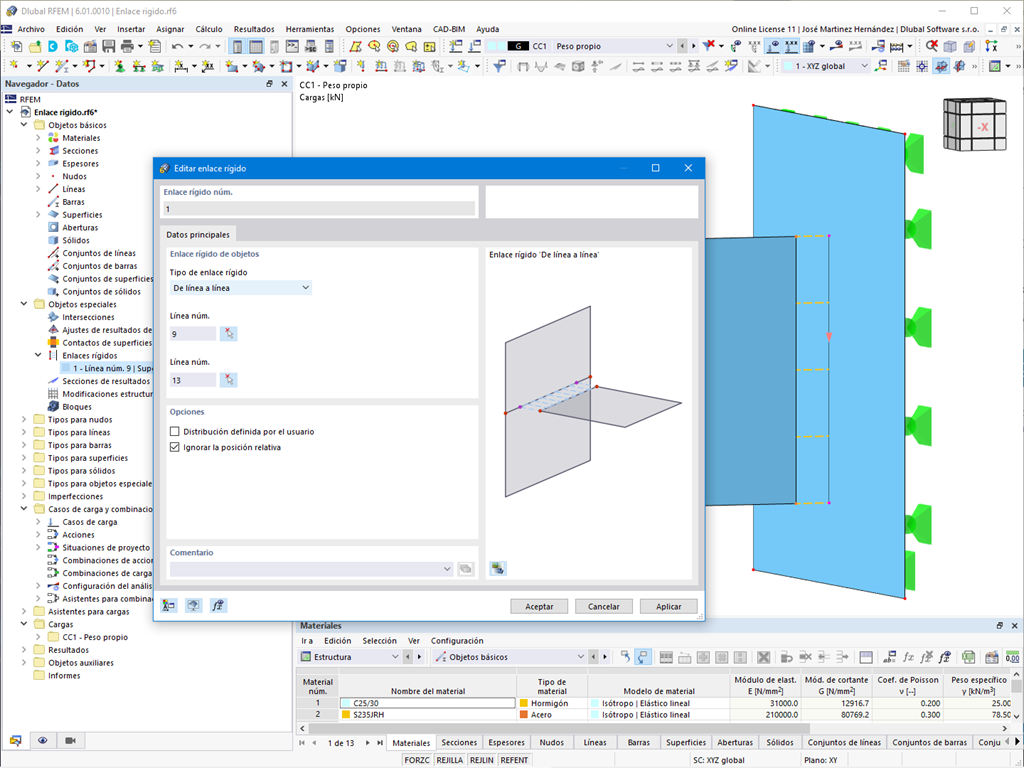
Task: Switch to the 'Superficies' table tab
Action: click(686, 743)
